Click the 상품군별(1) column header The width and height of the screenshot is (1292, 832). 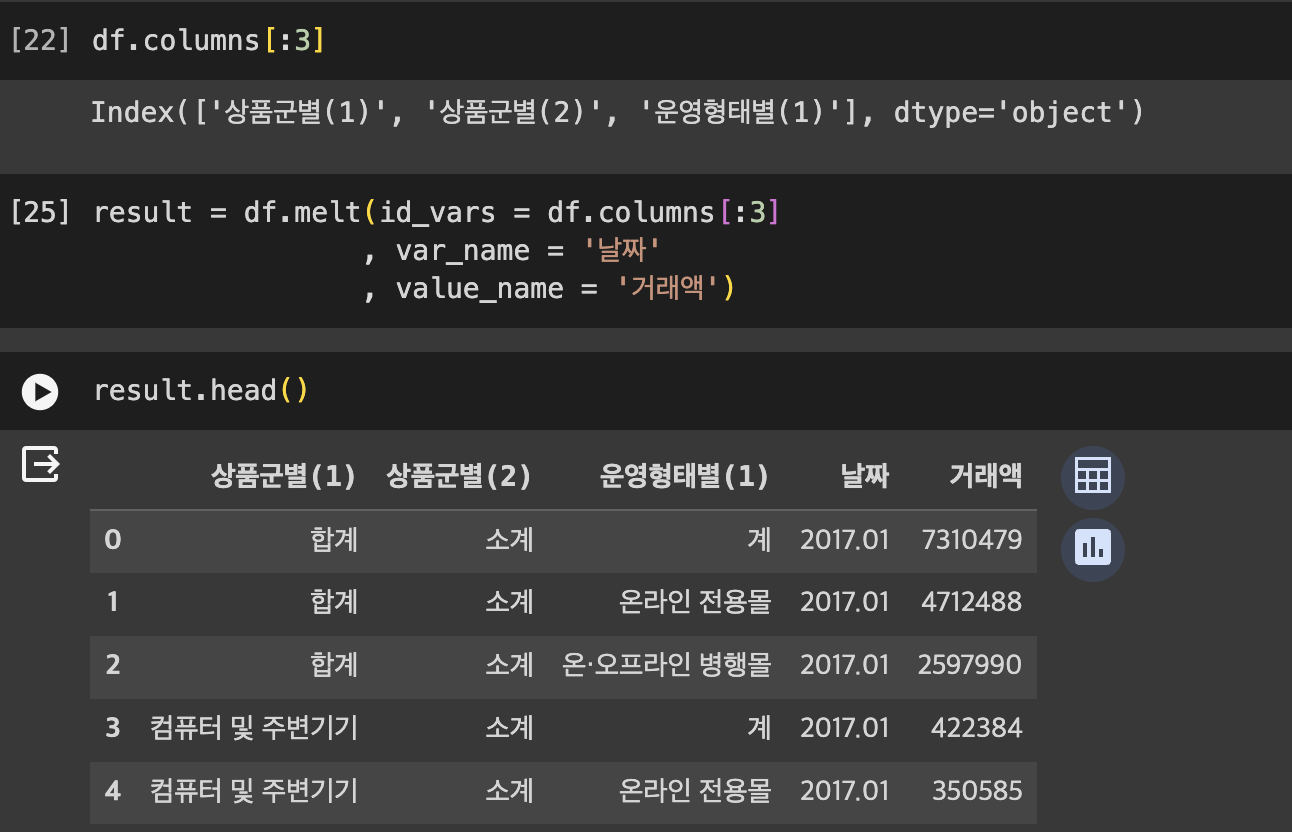tap(283, 477)
